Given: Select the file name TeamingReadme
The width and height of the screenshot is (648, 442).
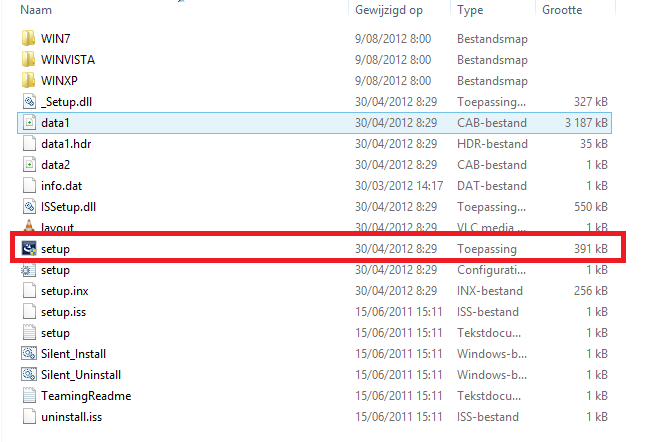Looking at the screenshot, I should 86,396.
